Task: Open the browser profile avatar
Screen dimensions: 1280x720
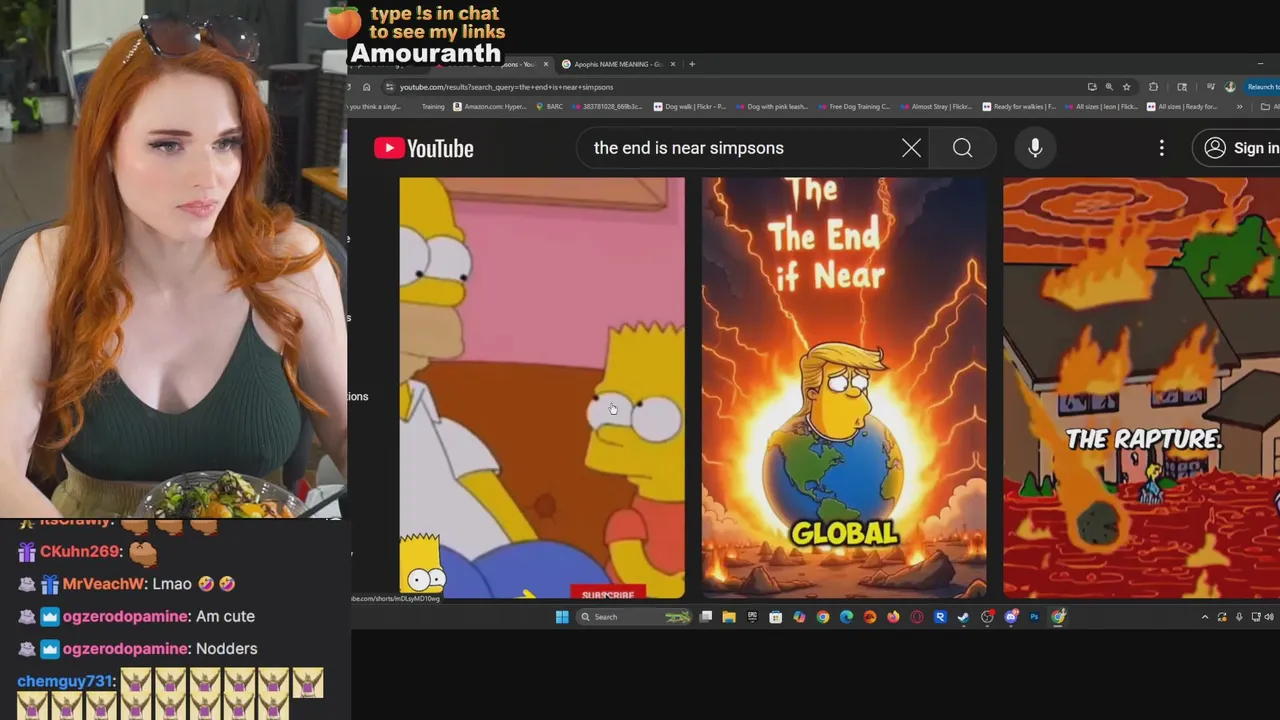Action: click(1230, 87)
